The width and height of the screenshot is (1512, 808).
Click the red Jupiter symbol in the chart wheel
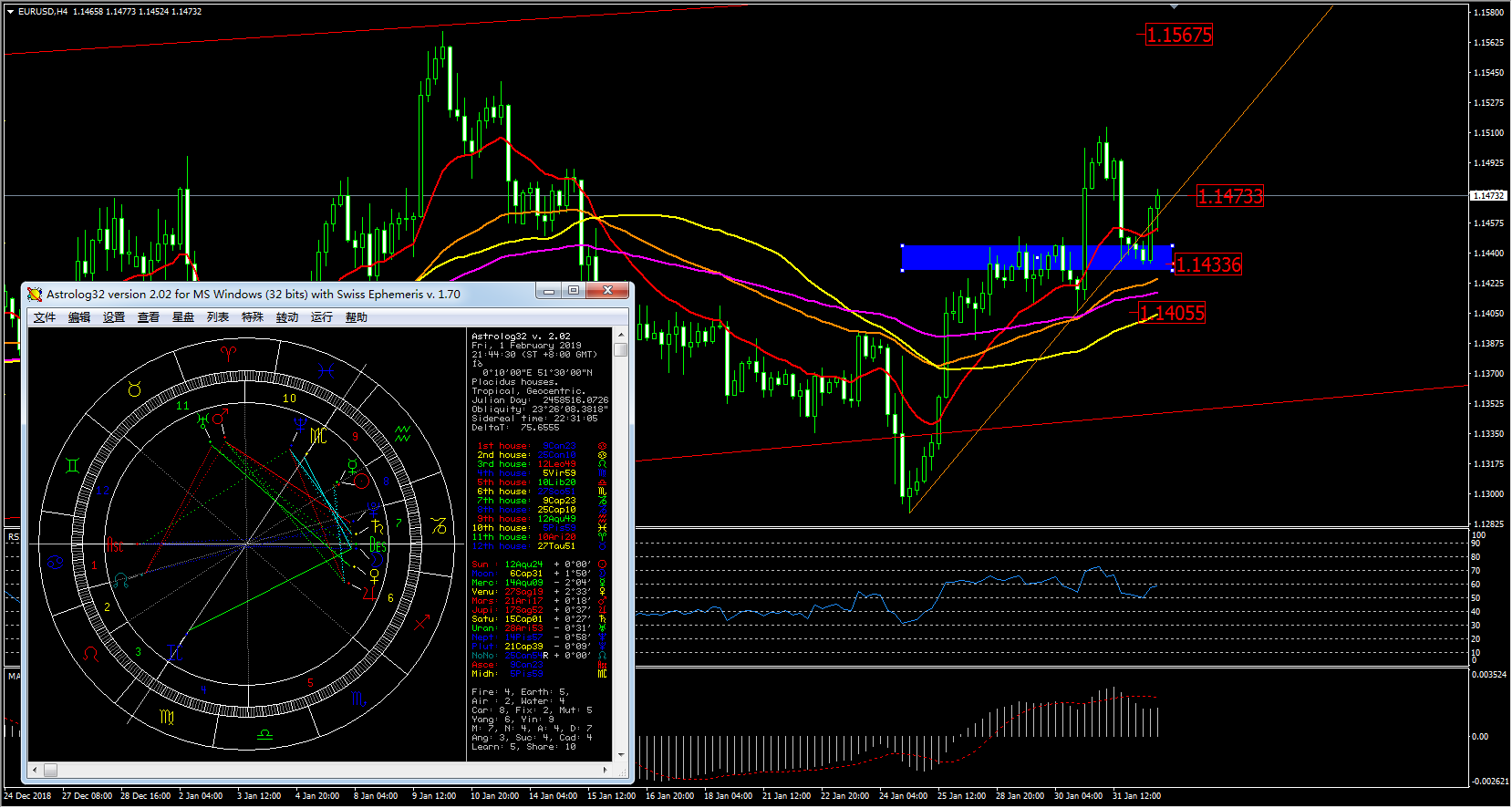(x=369, y=594)
